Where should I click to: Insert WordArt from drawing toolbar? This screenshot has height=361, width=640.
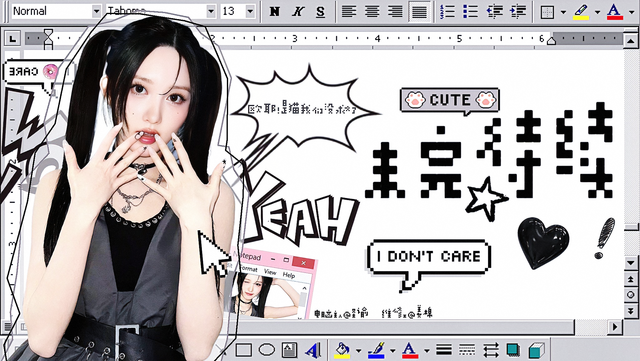pos(313,350)
